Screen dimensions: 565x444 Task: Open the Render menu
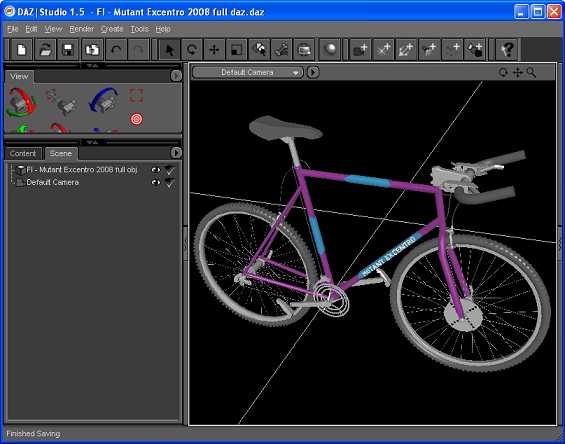click(x=81, y=29)
